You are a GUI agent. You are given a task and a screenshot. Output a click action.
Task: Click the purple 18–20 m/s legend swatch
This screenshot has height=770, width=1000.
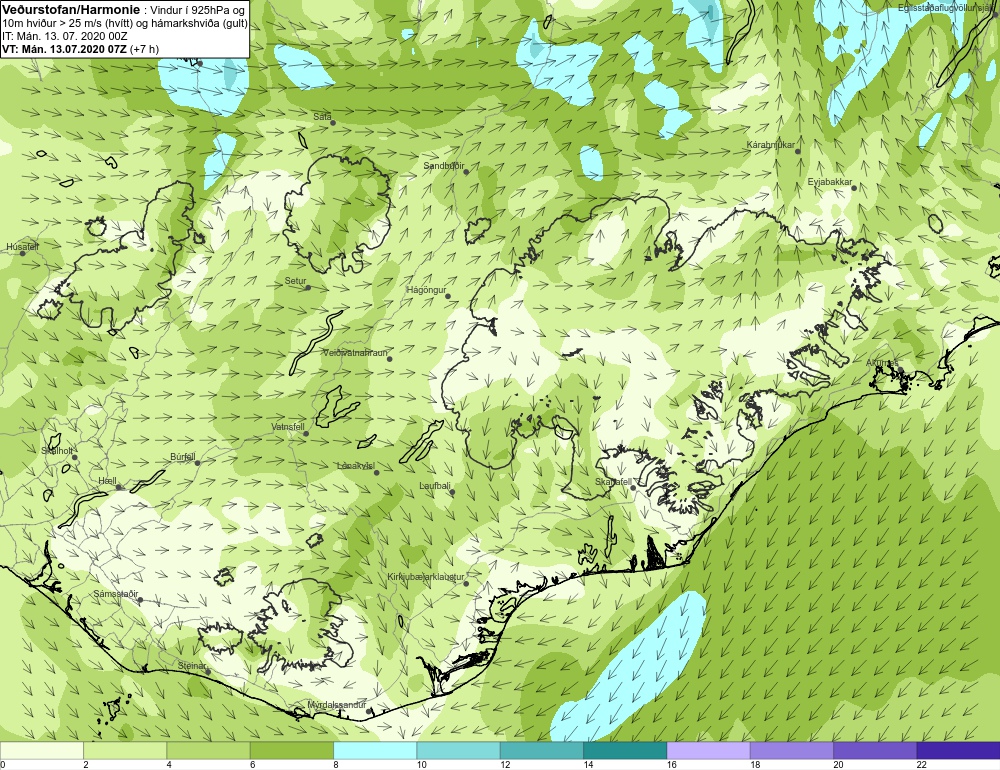point(791,751)
